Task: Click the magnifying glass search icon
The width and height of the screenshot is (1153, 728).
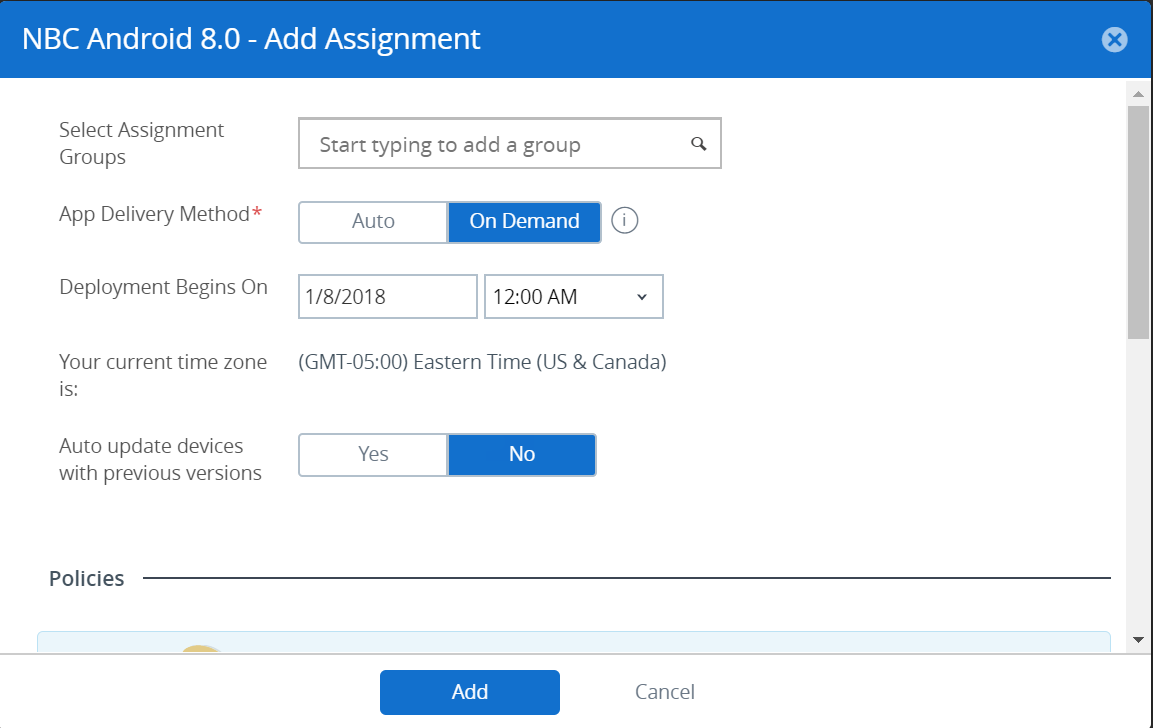Action: click(x=697, y=143)
